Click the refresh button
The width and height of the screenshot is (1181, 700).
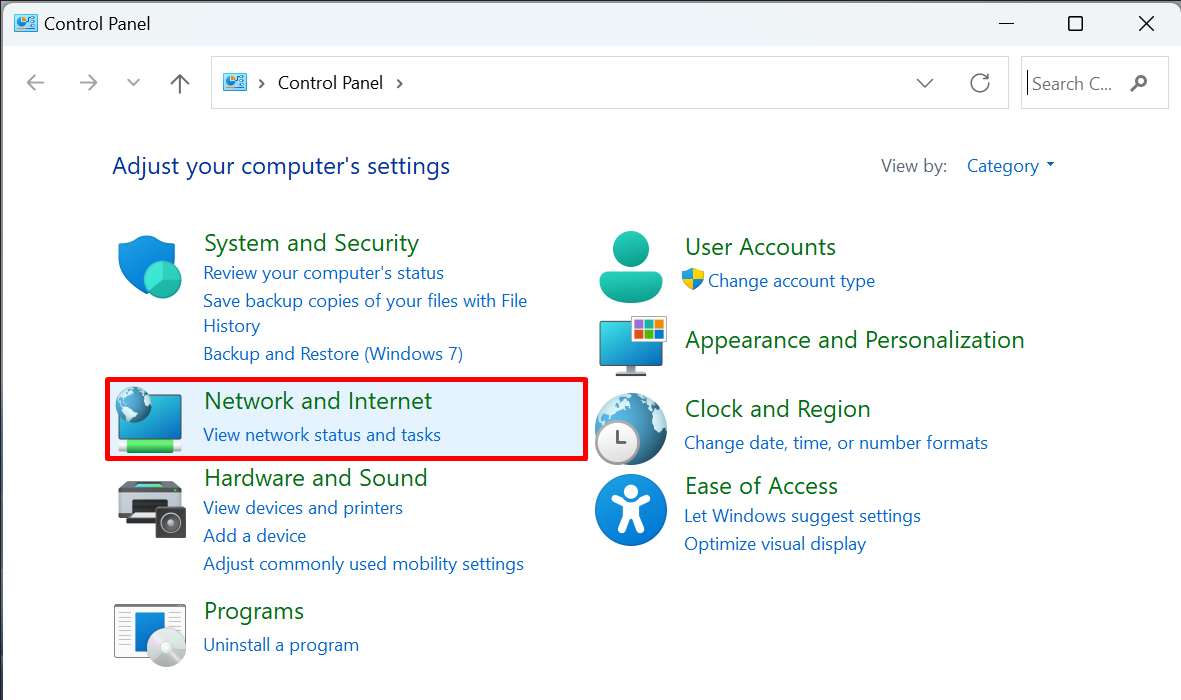980,83
